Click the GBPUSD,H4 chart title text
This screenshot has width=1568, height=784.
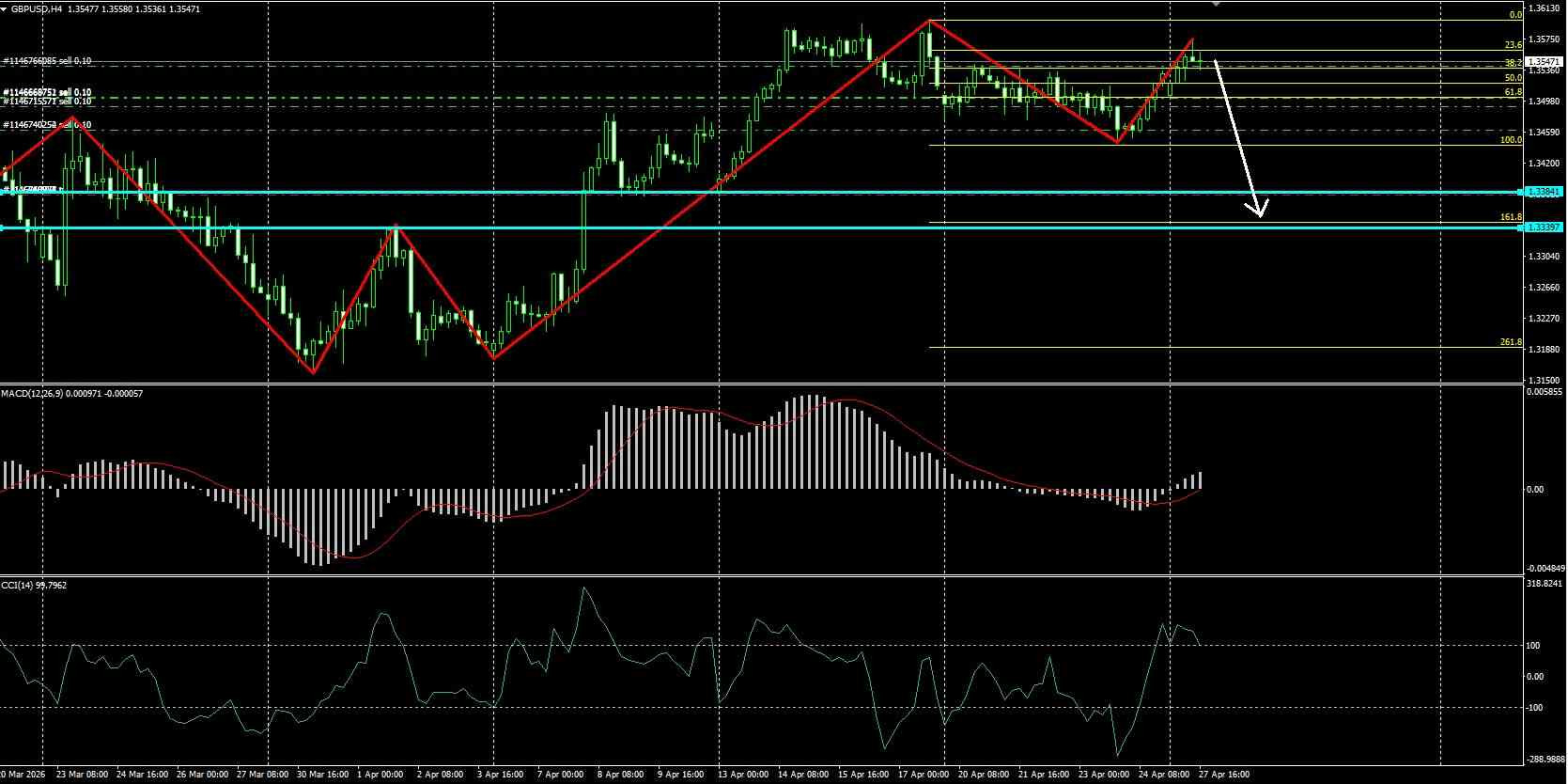tap(39, 8)
